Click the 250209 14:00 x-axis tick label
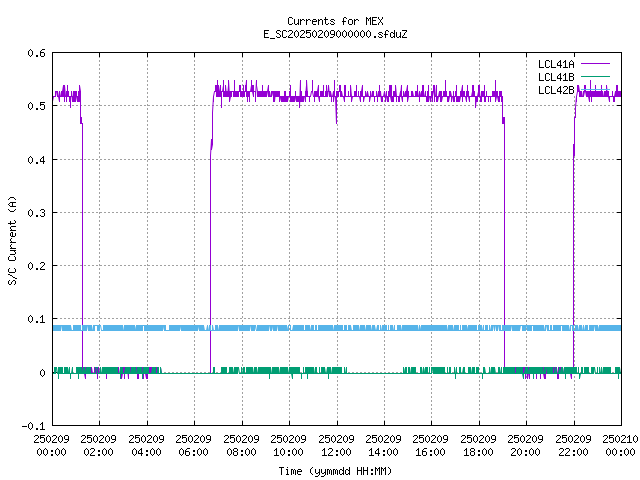The width and height of the screenshot is (640, 480). (383, 445)
